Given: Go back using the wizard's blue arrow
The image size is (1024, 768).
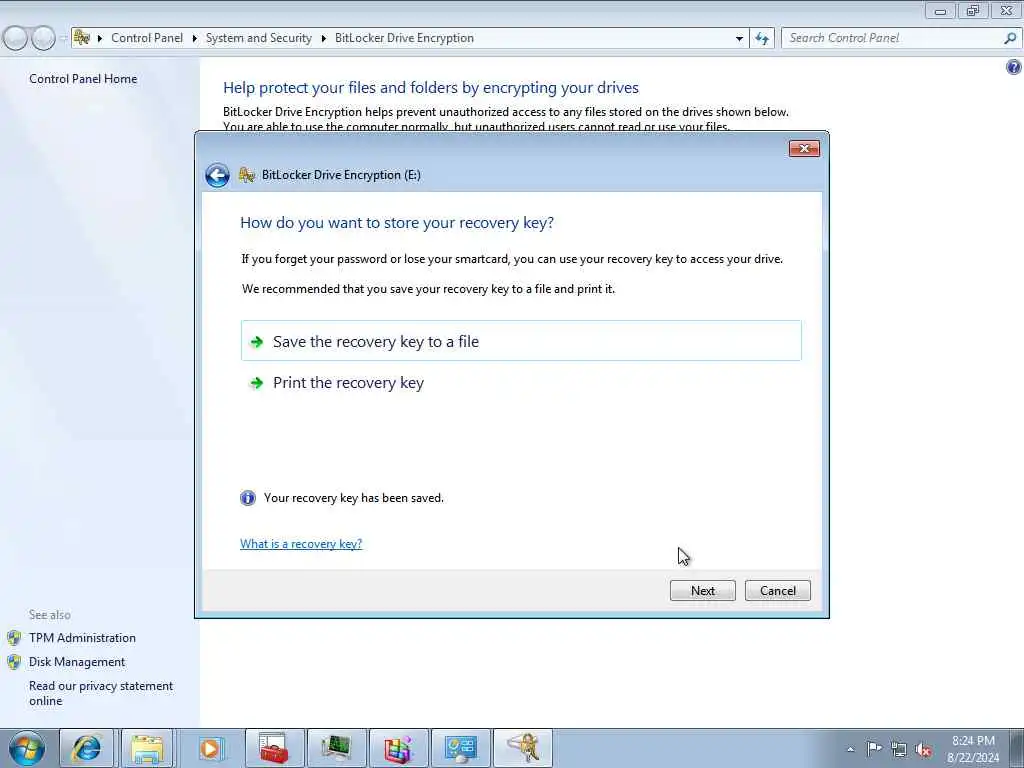Looking at the screenshot, I should coord(217,175).
